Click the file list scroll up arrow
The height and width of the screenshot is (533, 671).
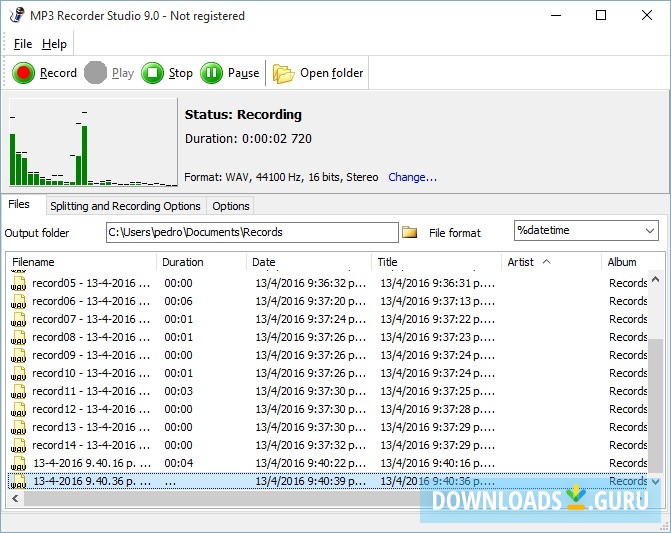coord(656,279)
